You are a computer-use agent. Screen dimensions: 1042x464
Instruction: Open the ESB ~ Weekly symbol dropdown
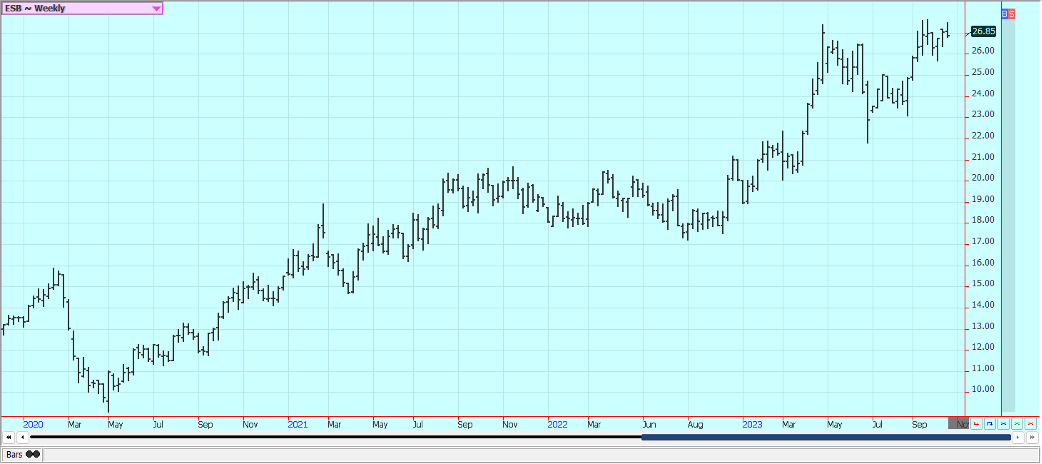coord(81,9)
